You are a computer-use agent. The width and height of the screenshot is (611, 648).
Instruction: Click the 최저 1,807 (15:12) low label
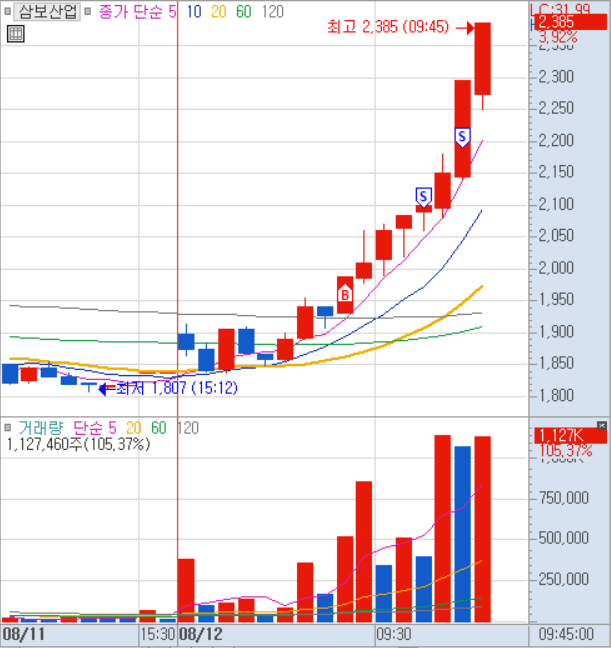tap(177, 388)
